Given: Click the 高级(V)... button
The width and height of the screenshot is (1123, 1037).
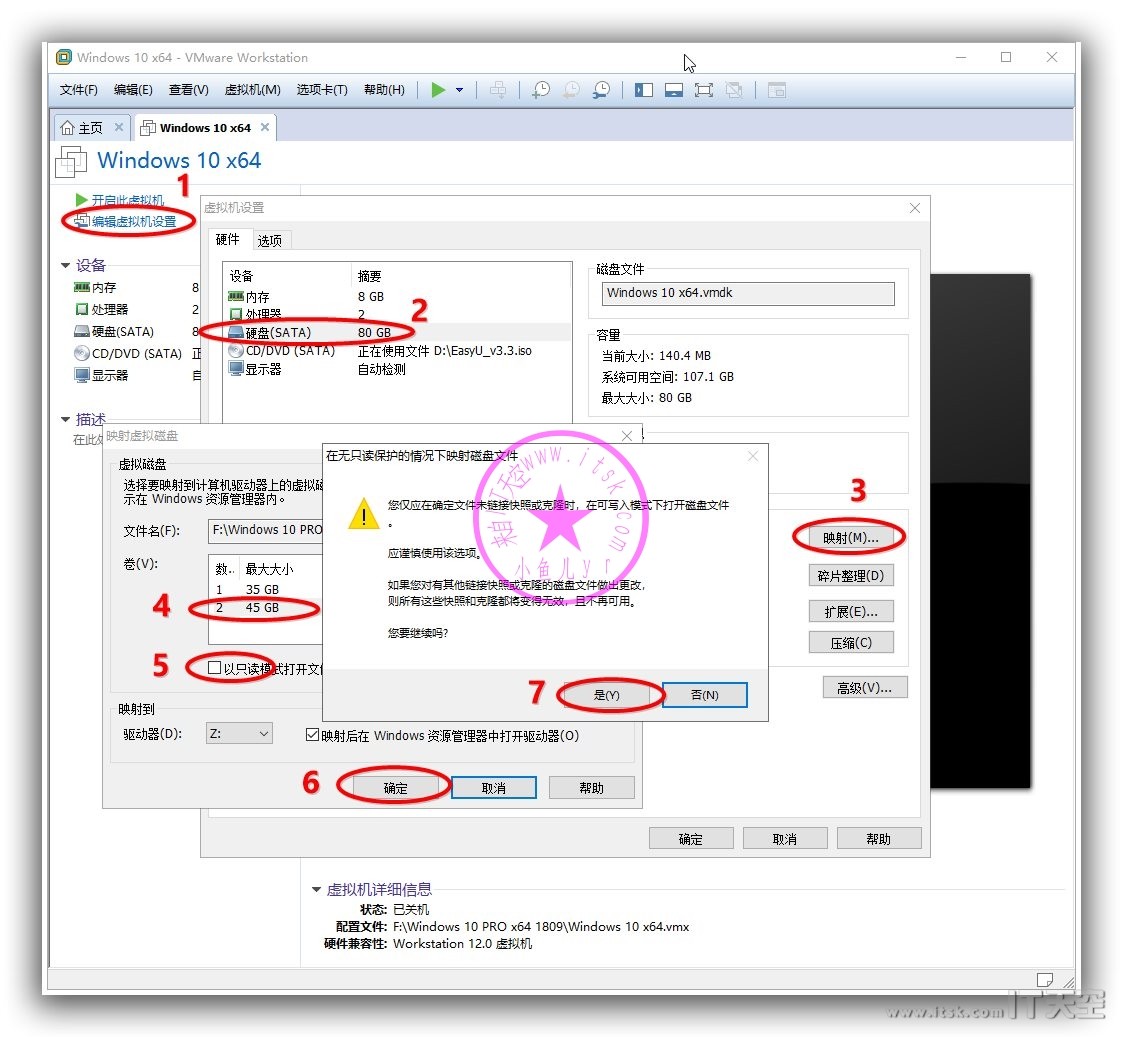Looking at the screenshot, I should pyautogui.click(x=865, y=688).
